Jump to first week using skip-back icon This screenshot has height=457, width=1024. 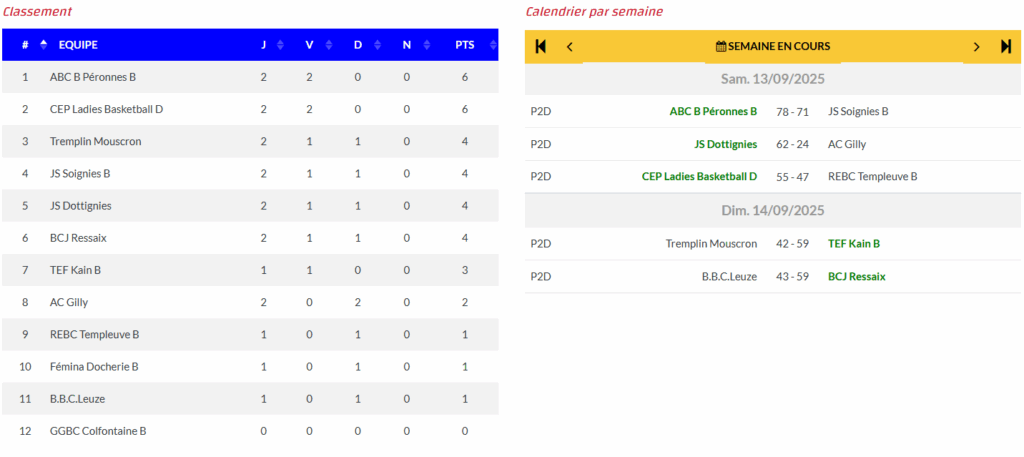click(x=540, y=46)
